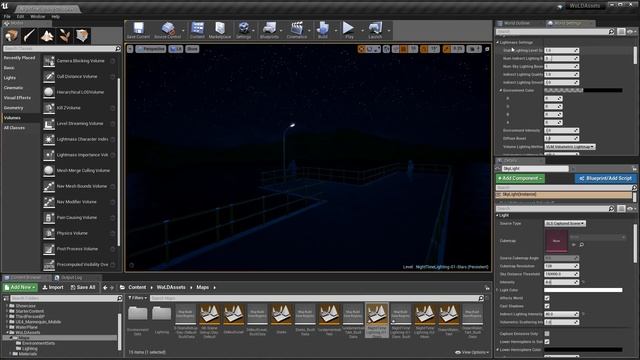640x360 pixels.
Task: Click the Import button
Action: [x=53, y=288]
